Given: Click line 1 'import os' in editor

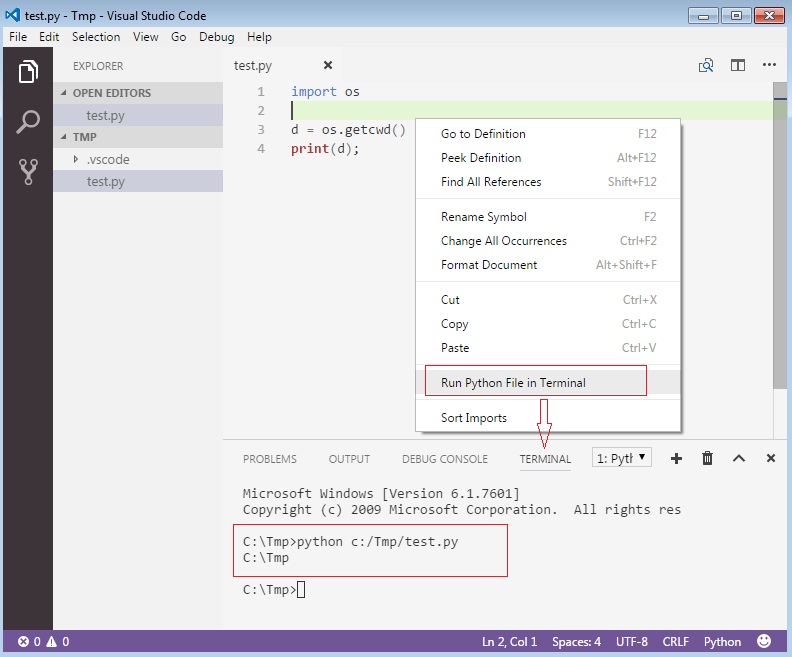Looking at the screenshot, I should point(325,91).
